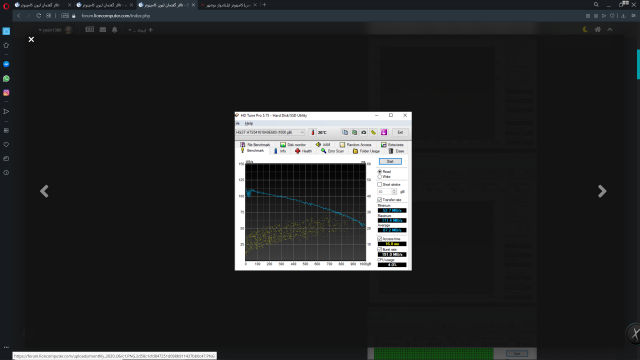Open the Player icon in the Opera sidebar
Screen dimensions: 640x360
[6, 111]
